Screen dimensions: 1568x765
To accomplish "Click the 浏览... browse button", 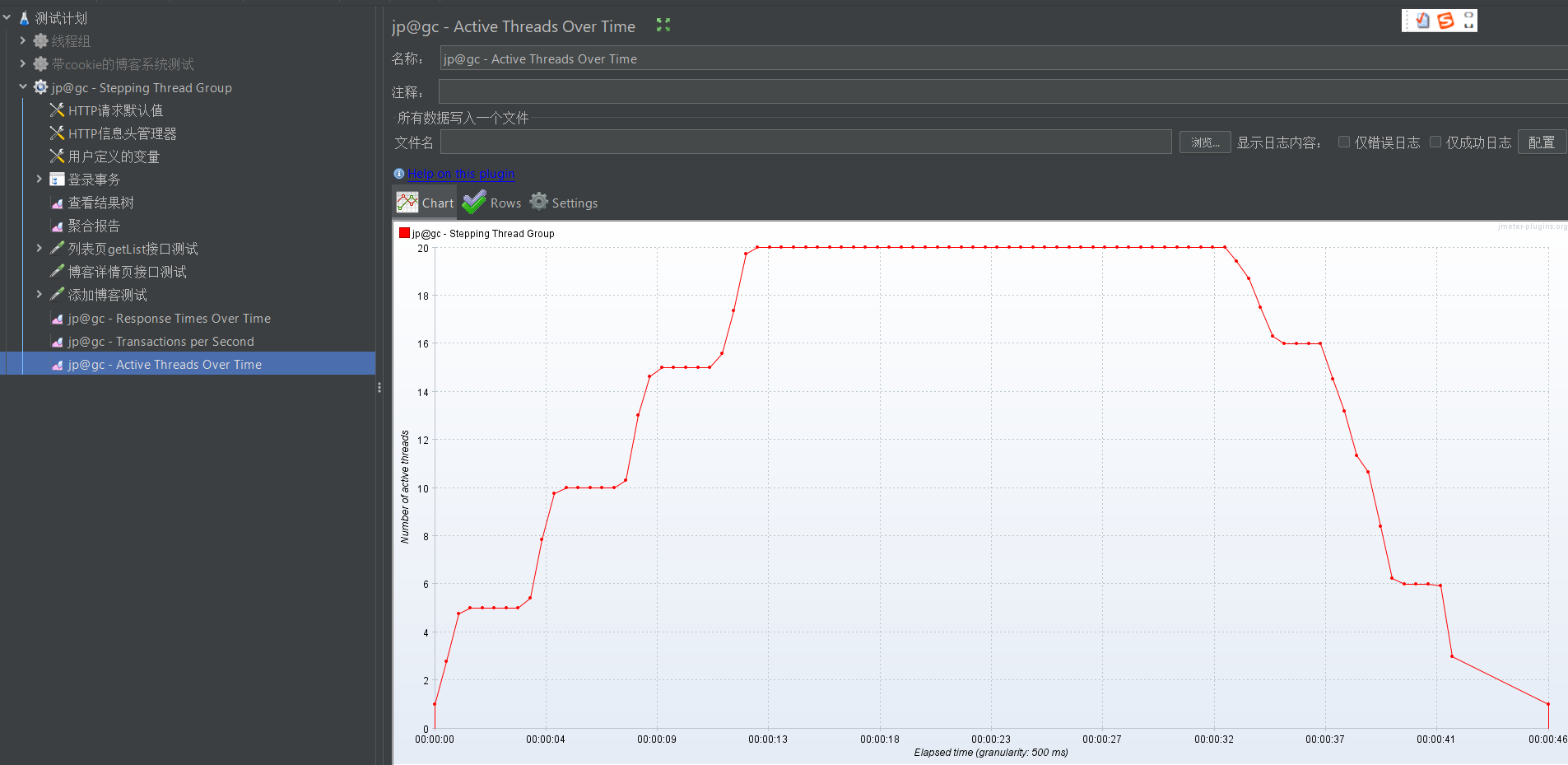I will [x=1205, y=142].
